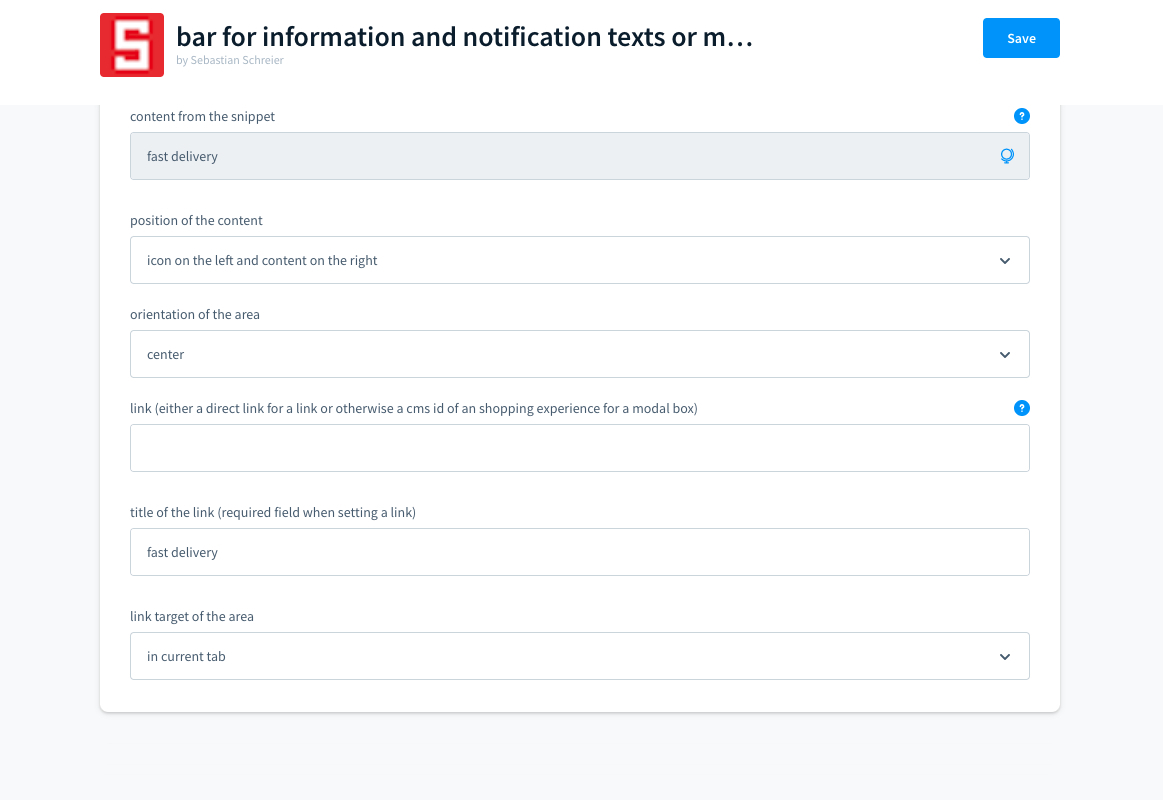Viewport: 1163px width, 800px height.
Task: Click the red S plugin logo
Action: [x=132, y=45]
